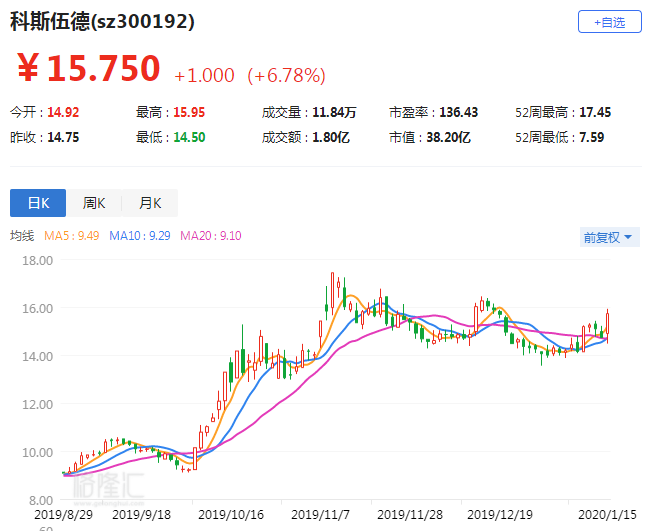Click the 52周最低 value 7.59
649x531 pixels.
point(591,137)
